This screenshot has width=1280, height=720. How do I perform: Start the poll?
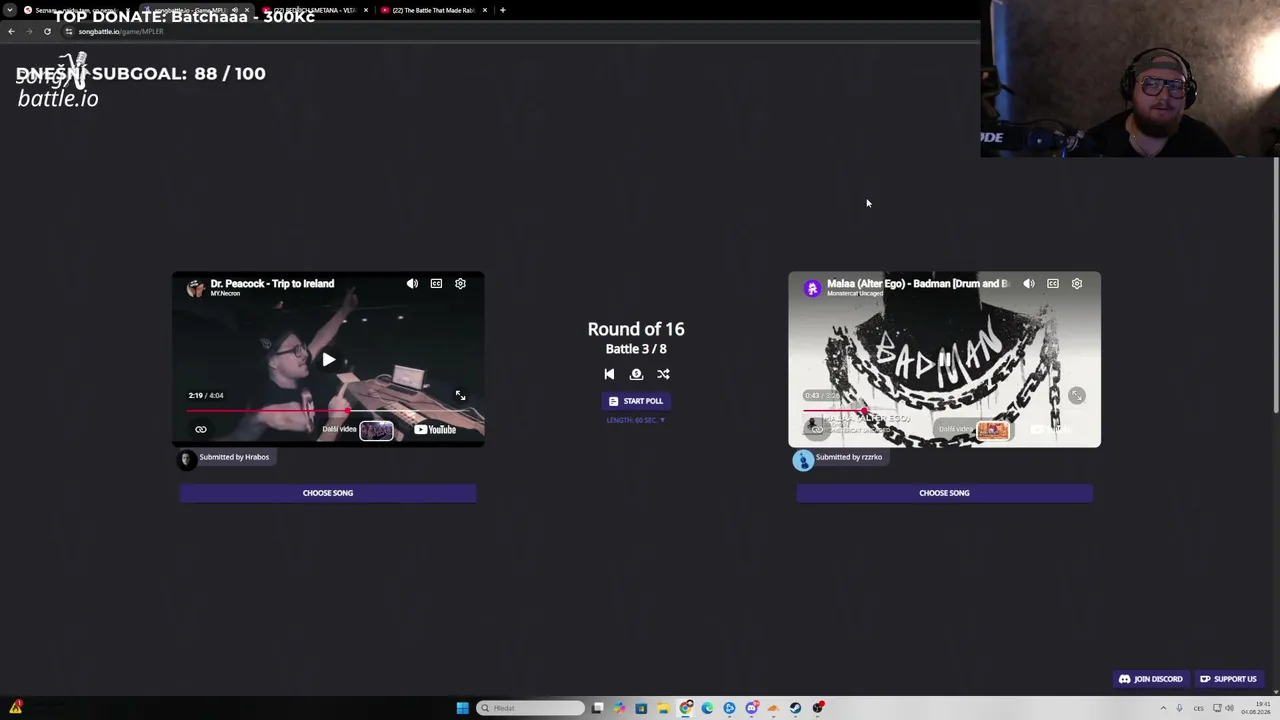pos(636,401)
